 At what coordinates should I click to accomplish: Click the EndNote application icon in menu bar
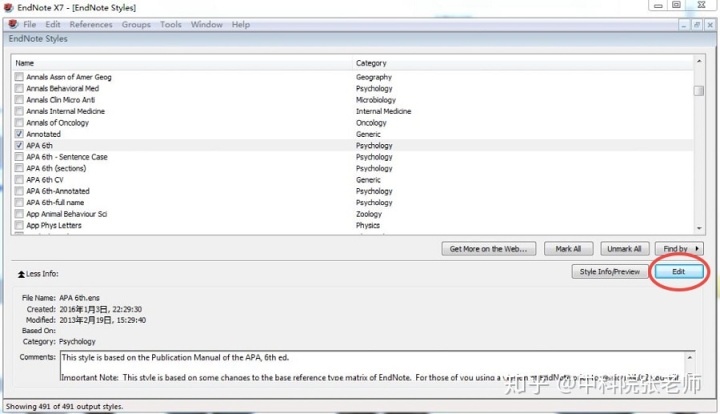(x=13, y=24)
